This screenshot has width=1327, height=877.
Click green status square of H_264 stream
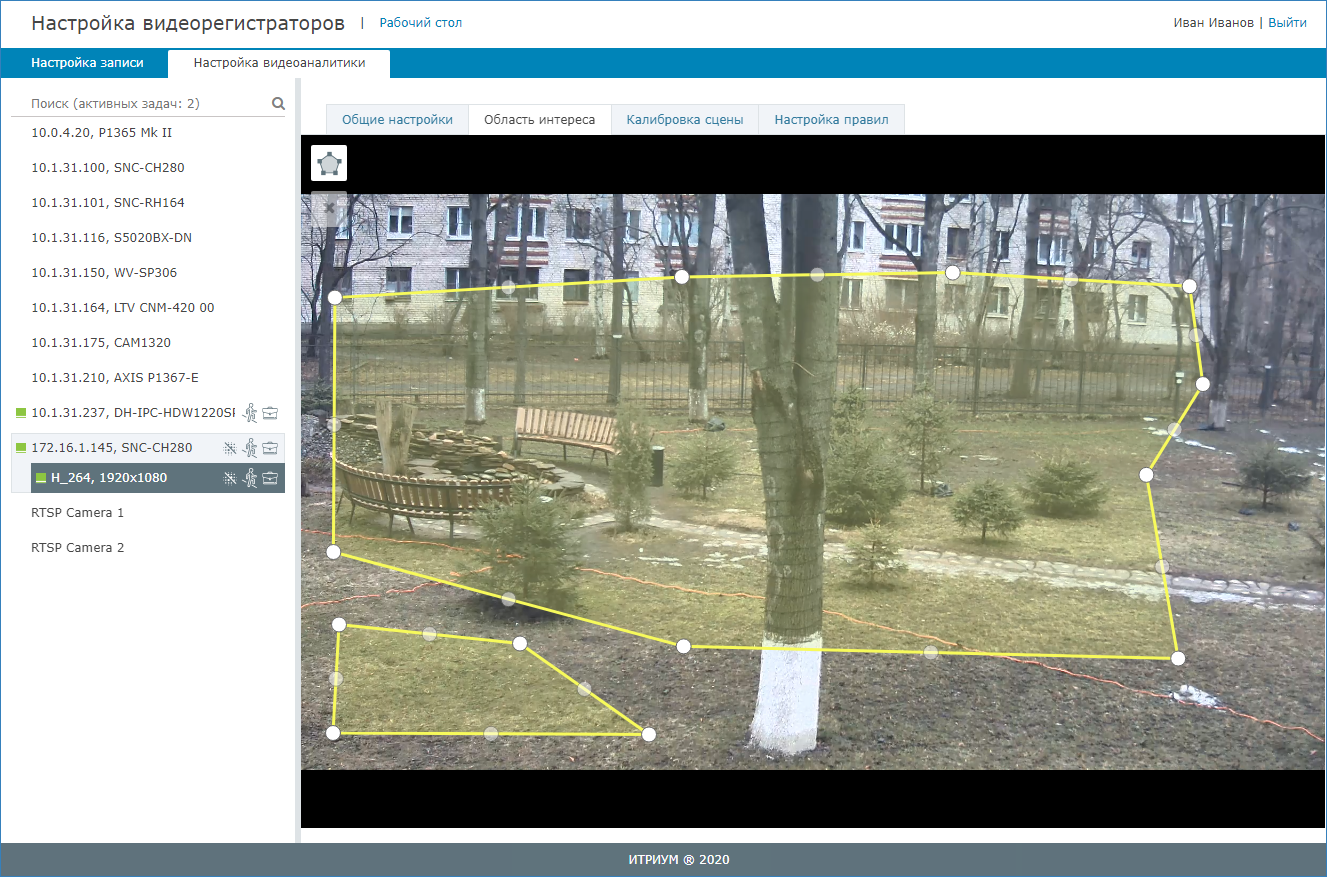tap(41, 478)
